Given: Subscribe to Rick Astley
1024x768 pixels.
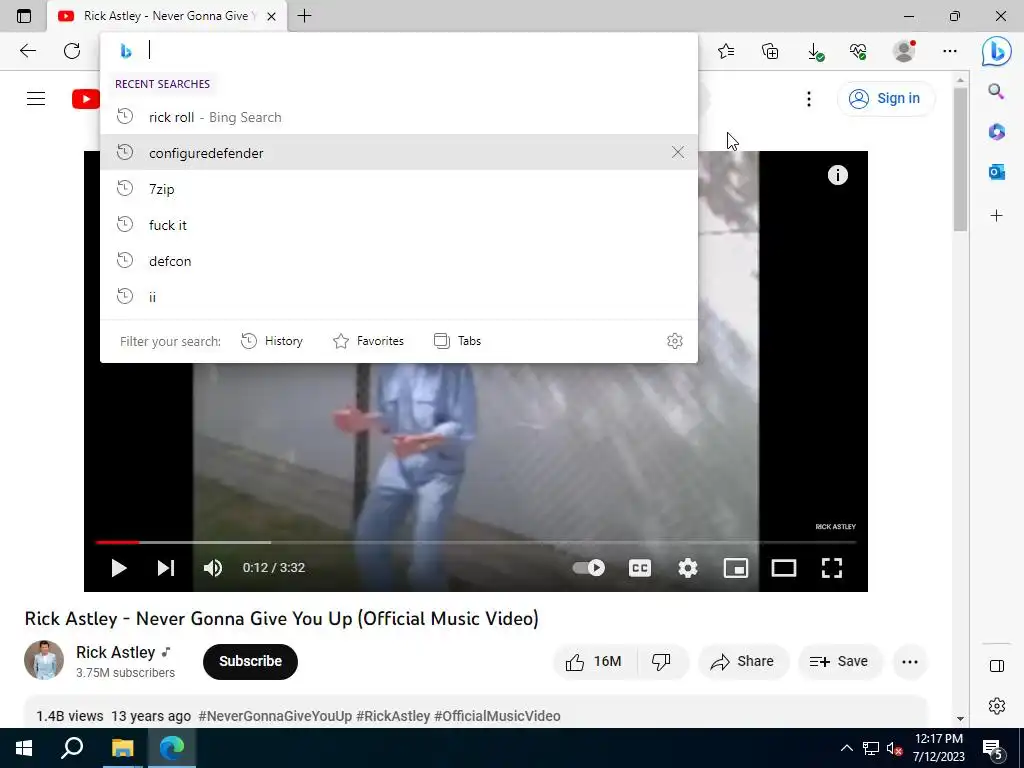Looking at the screenshot, I should tap(250, 662).
